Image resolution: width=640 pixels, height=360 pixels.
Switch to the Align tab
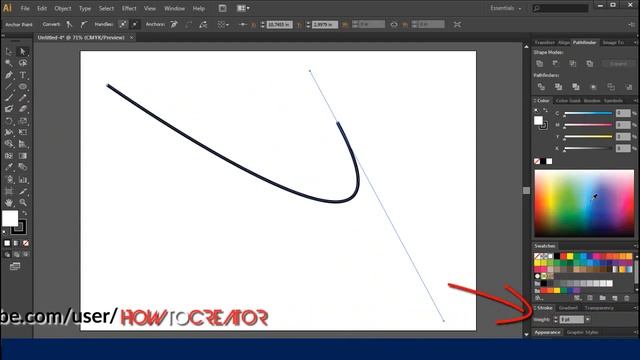[564, 42]
